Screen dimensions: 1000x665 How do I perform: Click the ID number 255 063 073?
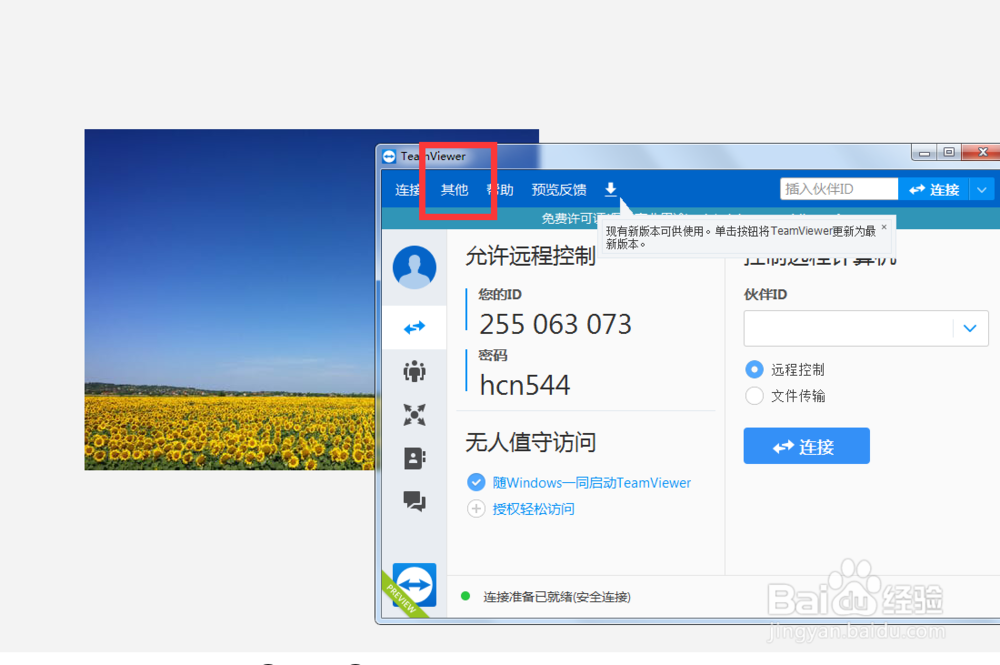coord(555,325)
